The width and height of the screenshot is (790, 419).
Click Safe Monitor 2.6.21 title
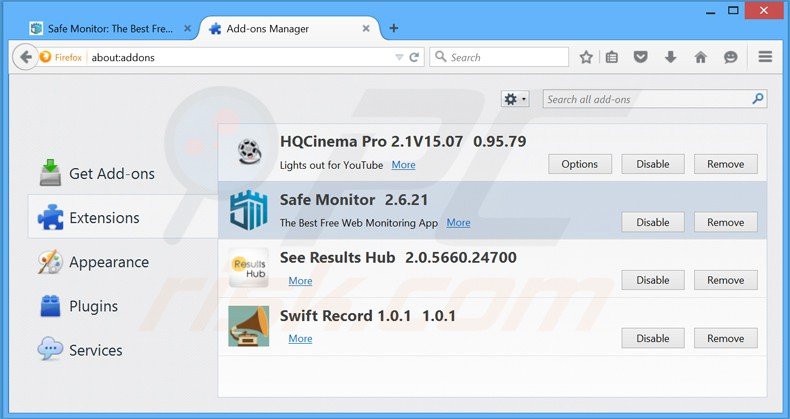click(354, 200)
